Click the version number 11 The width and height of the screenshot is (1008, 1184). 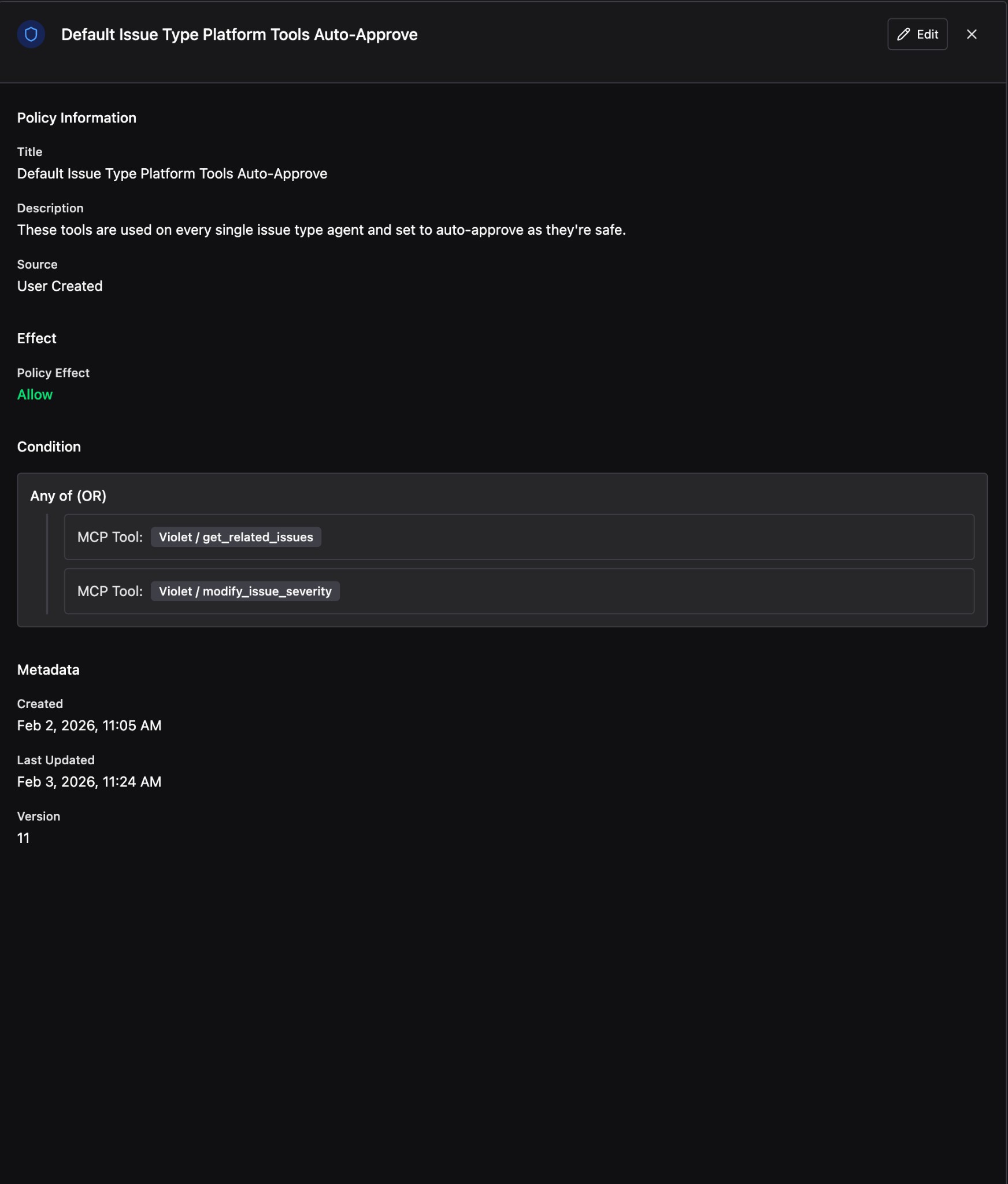coord(23,838)
